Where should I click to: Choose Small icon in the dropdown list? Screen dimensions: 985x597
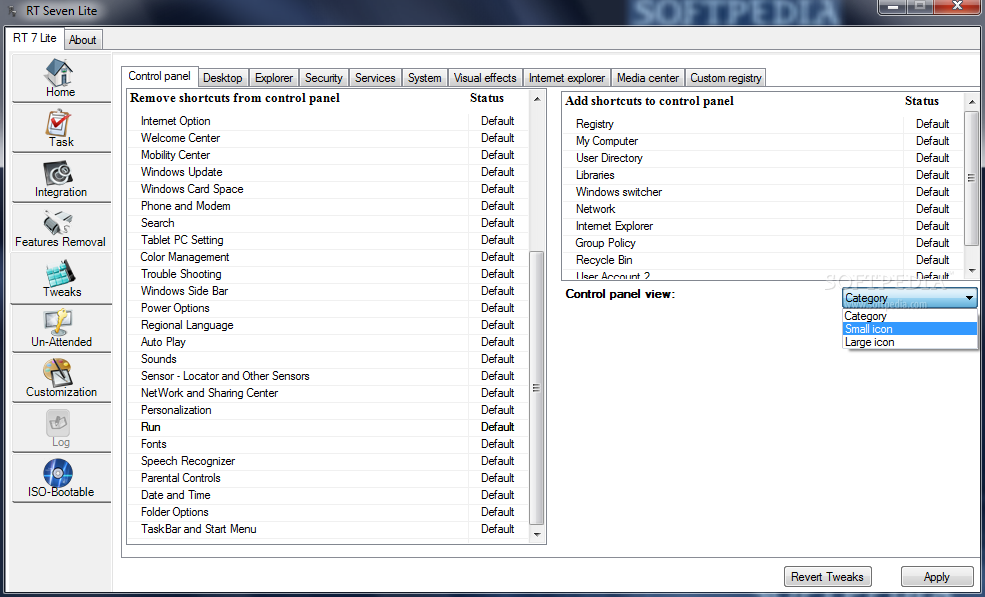(x=910, y=329)
